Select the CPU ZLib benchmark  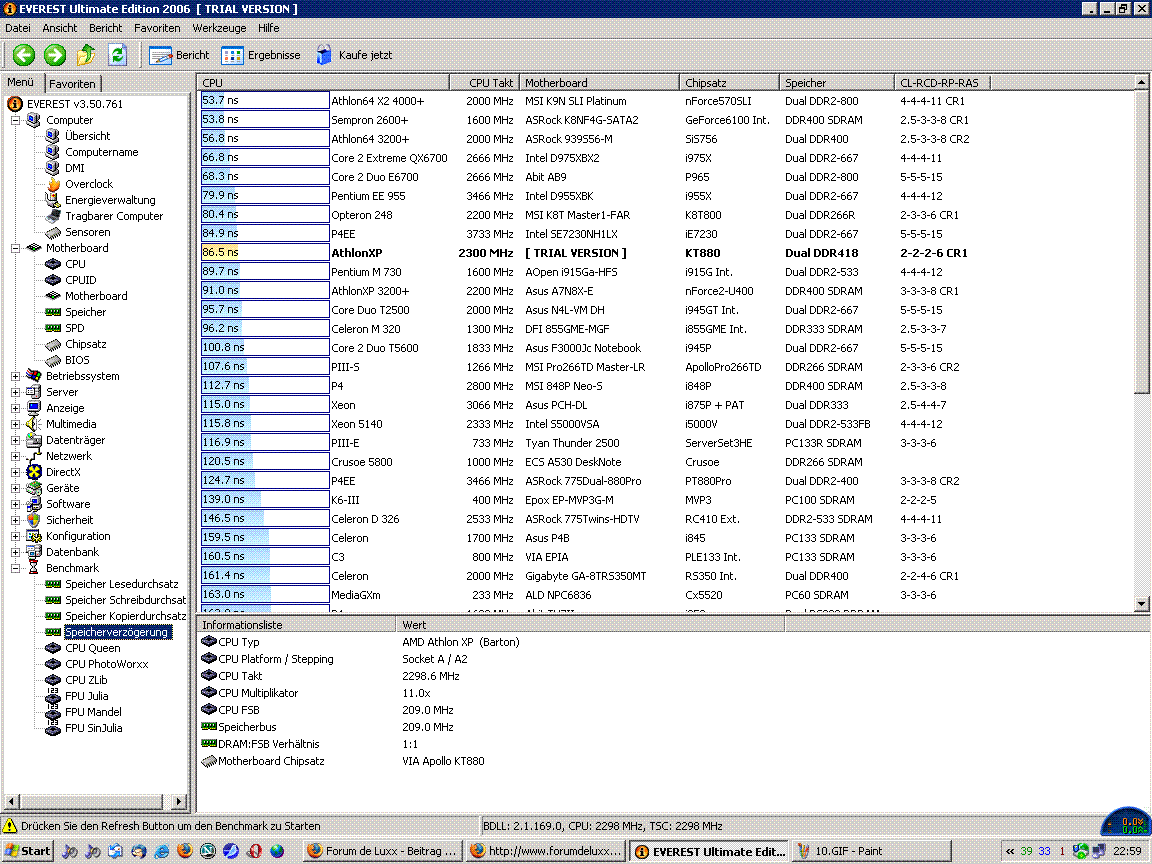pyautogui.click(x=86, y=680)
